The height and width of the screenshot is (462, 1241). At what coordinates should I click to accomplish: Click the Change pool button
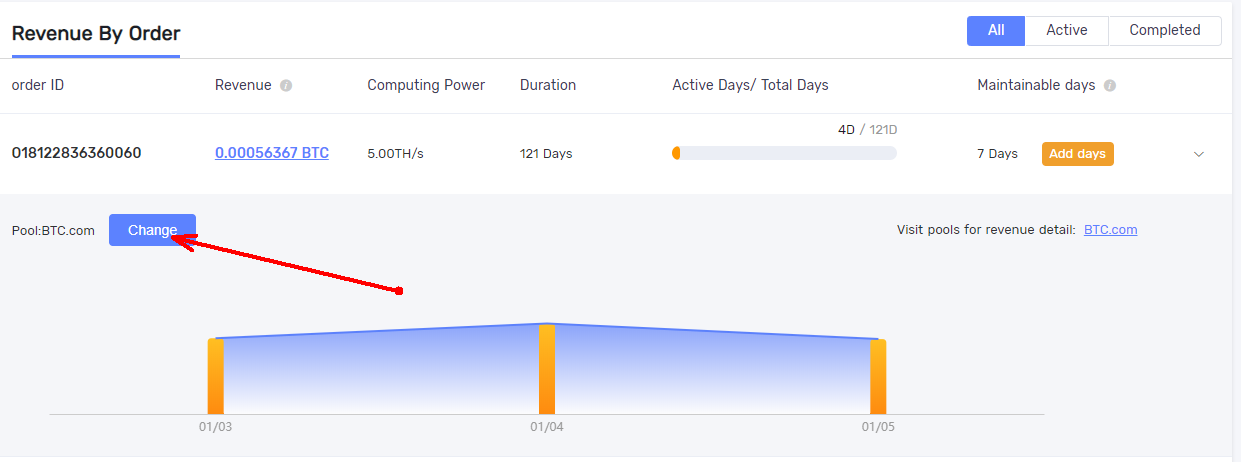152,230
